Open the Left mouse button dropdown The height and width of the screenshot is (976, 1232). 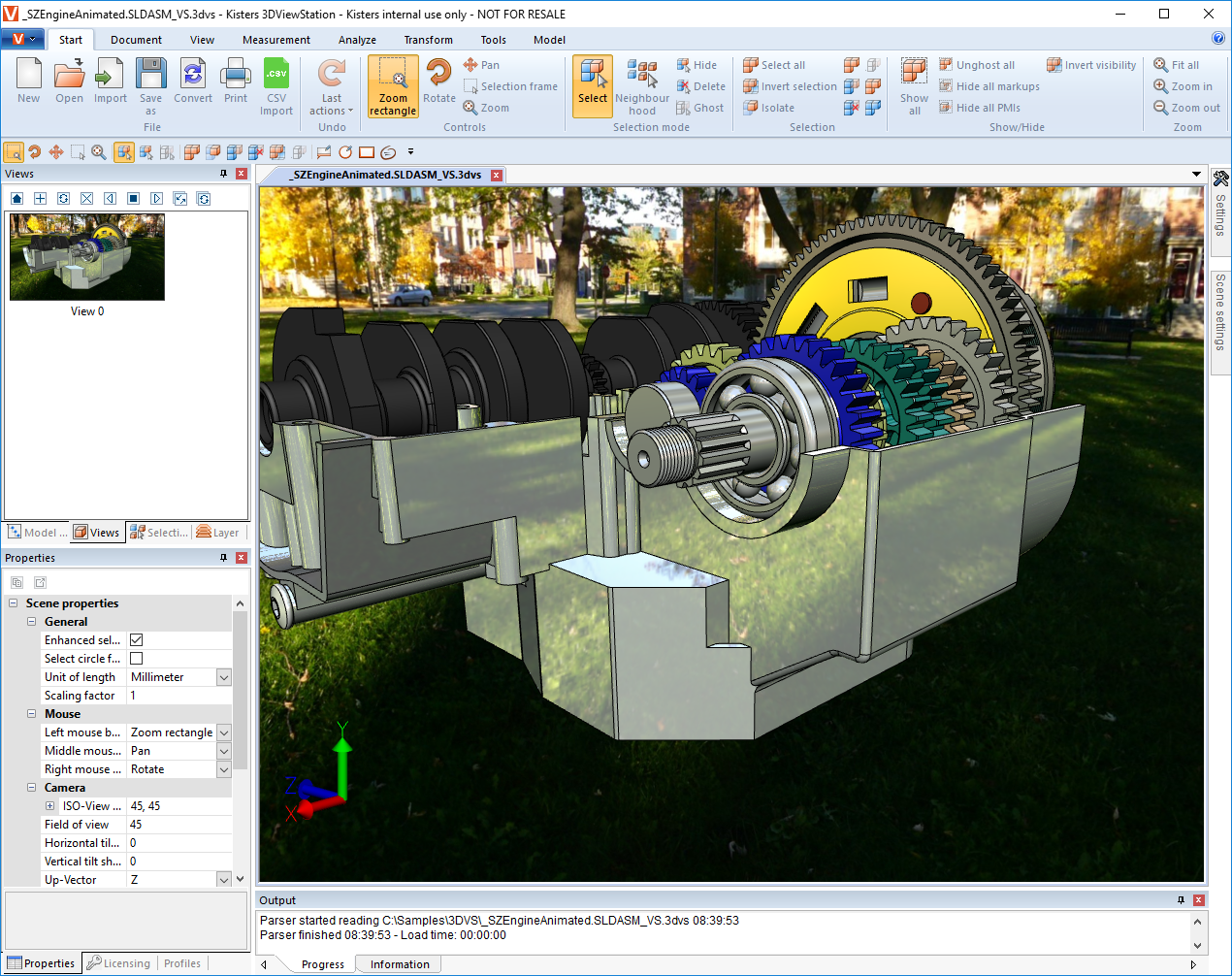point(224,732)
